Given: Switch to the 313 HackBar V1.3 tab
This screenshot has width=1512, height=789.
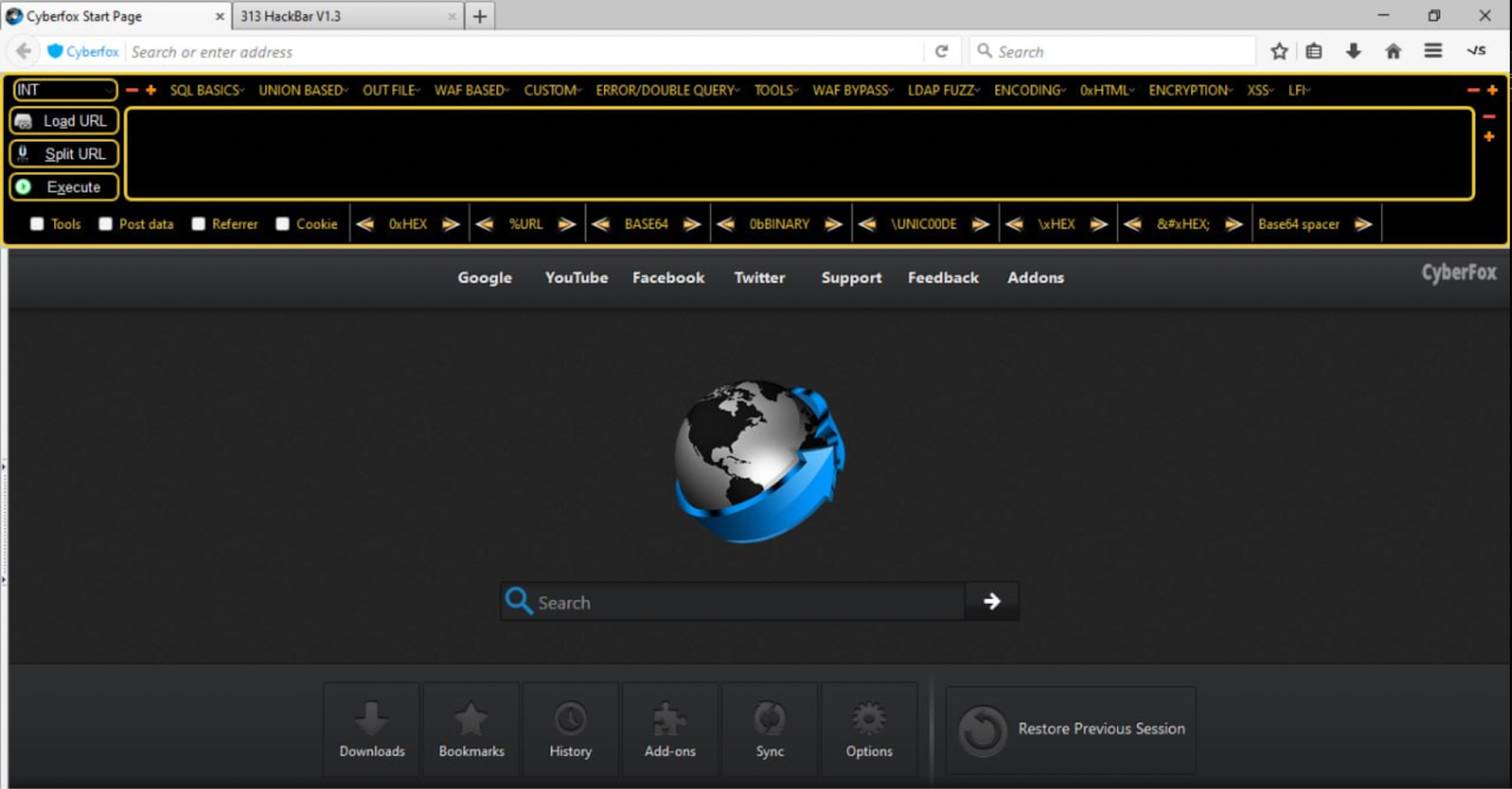Looking at the screenshot, I should tap(348, 16).
